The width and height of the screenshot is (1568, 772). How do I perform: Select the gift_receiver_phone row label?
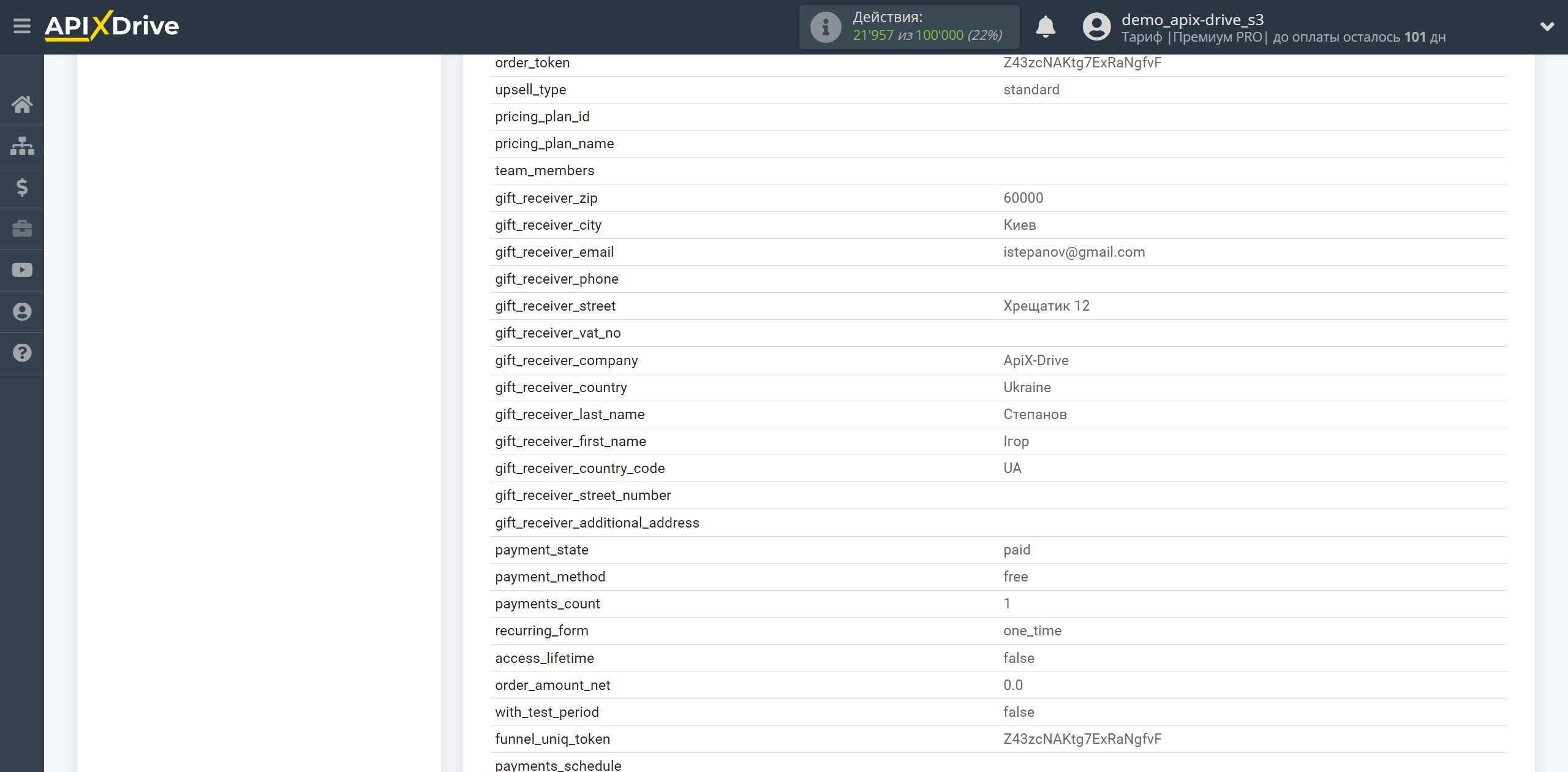(x=557, y=279)
